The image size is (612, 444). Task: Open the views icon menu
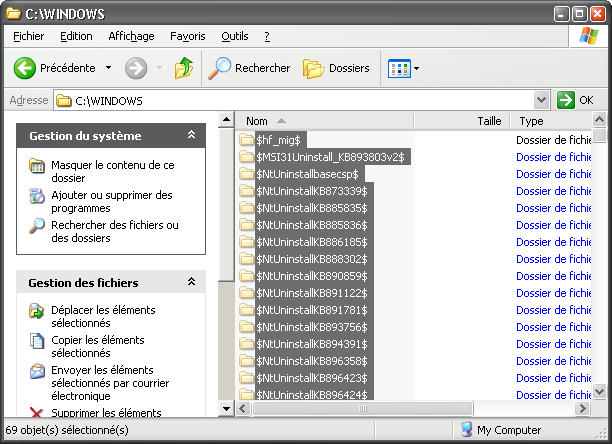(399, 68)
